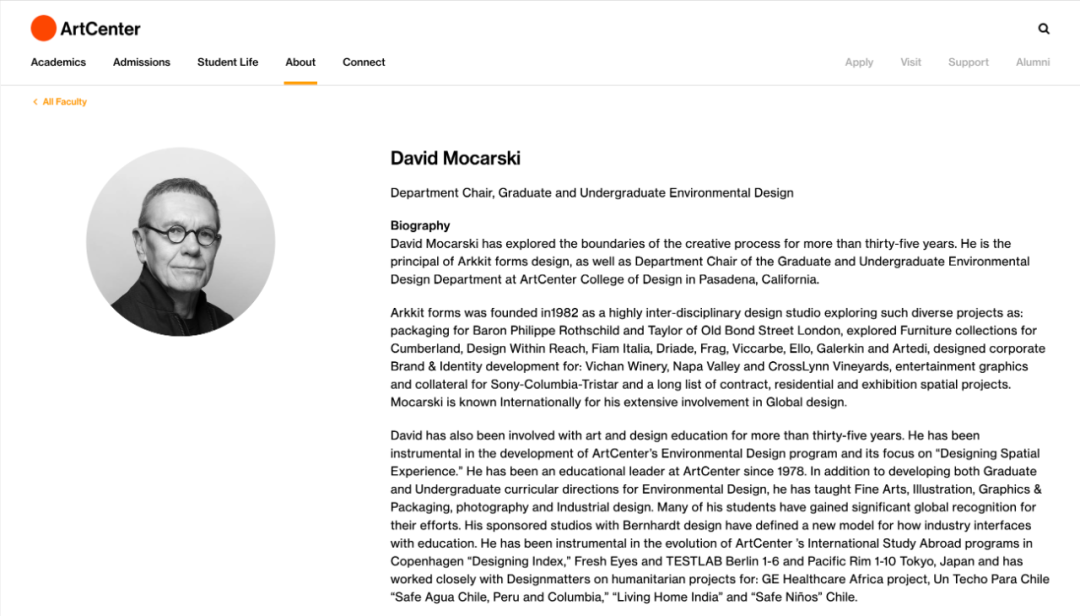Open the search magnifier icon

click(1043, 28)
